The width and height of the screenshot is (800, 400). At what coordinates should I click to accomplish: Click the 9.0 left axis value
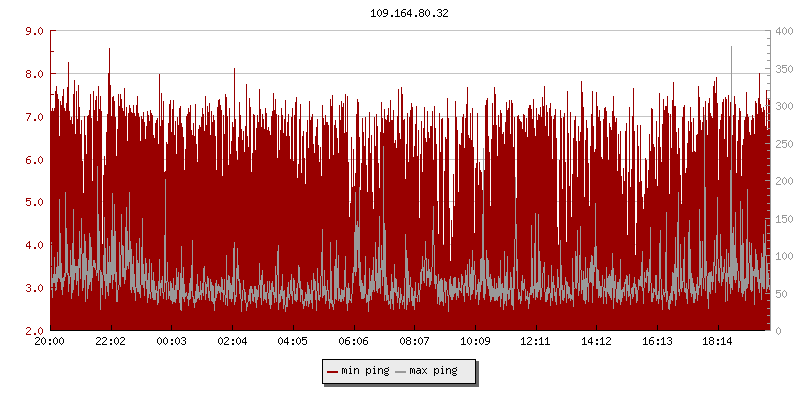[x=33, y=31]
